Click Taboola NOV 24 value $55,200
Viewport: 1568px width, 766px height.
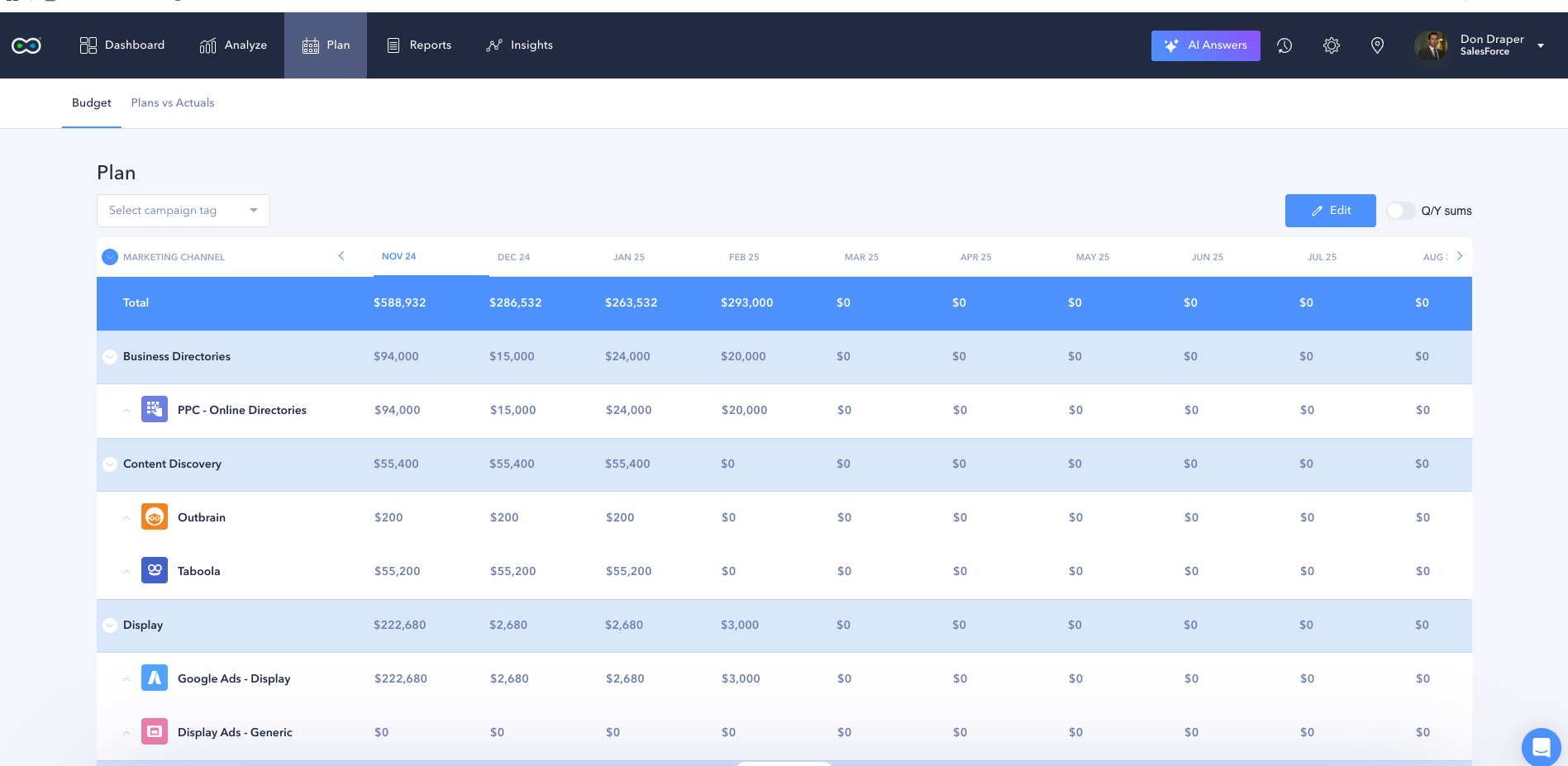(398, 572)
